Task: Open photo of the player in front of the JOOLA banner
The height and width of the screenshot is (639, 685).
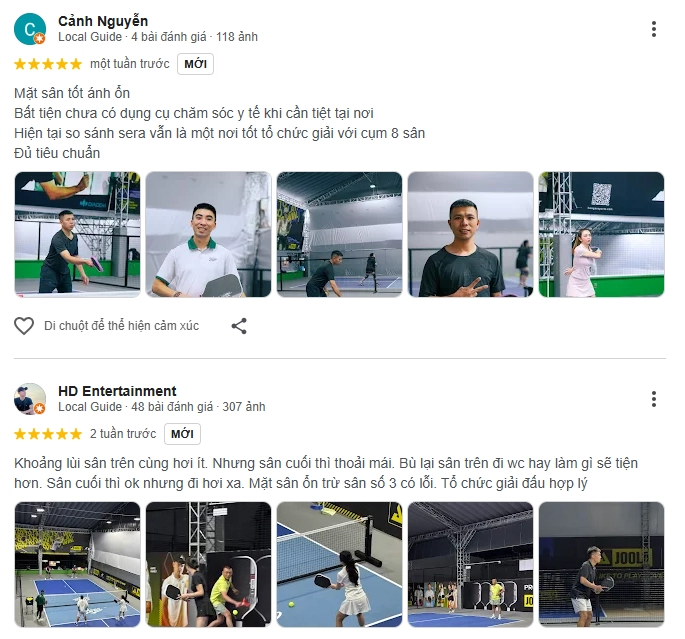Action: (602, 564)
